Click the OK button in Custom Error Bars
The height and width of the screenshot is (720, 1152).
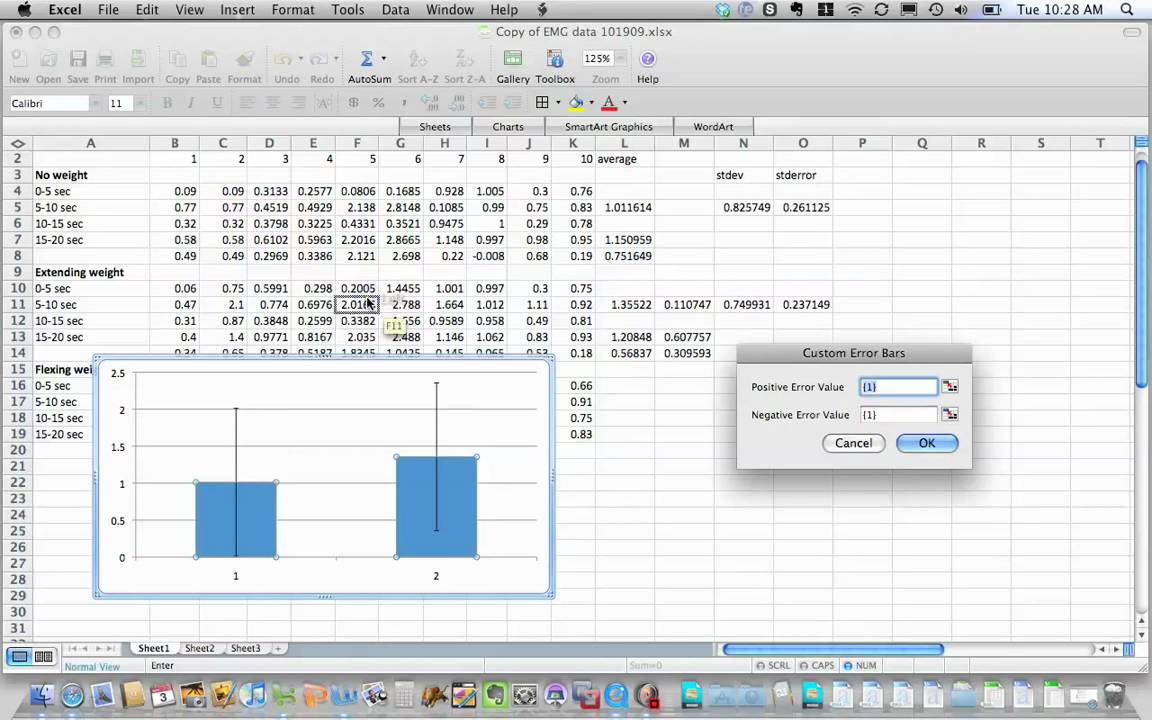(927, 443)
